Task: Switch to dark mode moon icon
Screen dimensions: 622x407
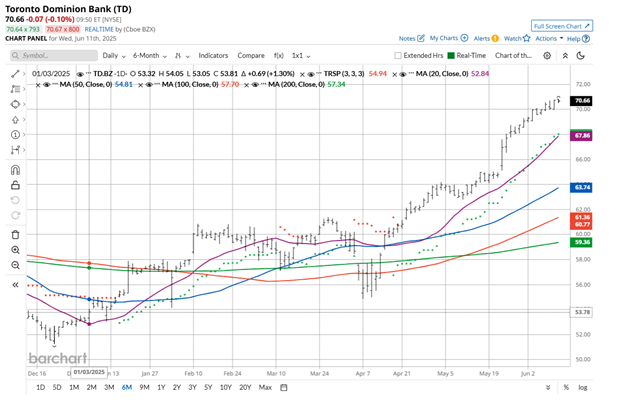Action: pyautogui.click(x=581, y=56)
